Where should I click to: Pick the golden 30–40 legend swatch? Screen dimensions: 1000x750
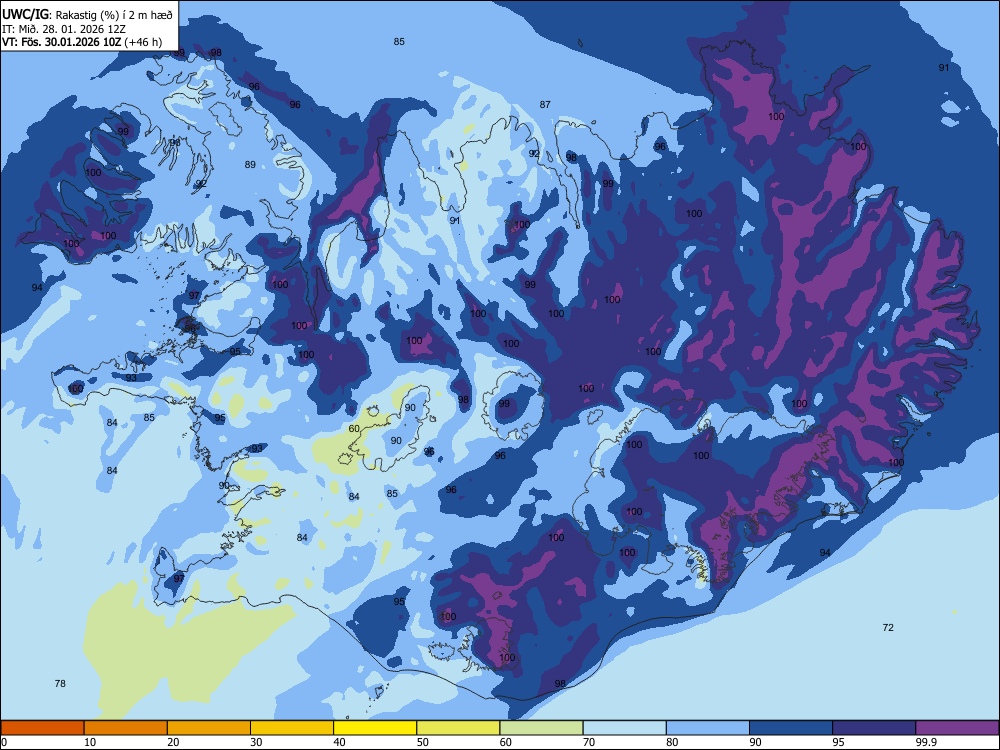[x=292, y=728]
